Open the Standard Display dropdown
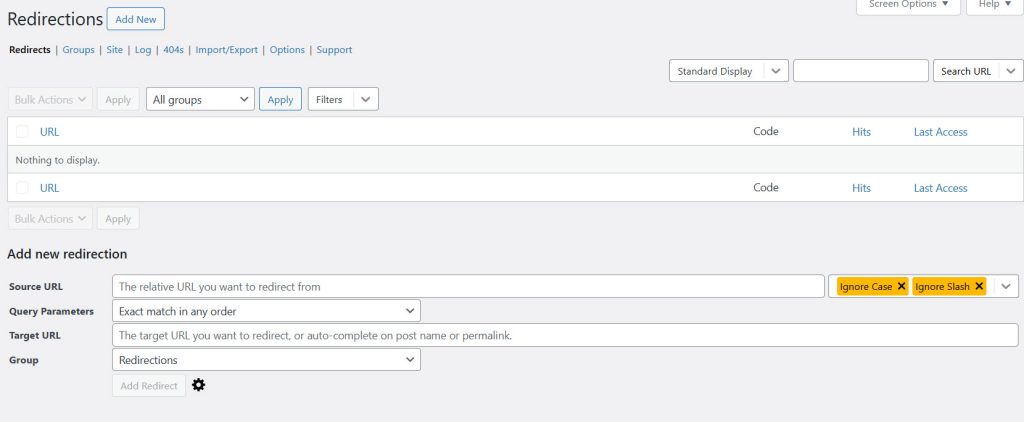The image size is (1024, 422). (x=729, y=71)
